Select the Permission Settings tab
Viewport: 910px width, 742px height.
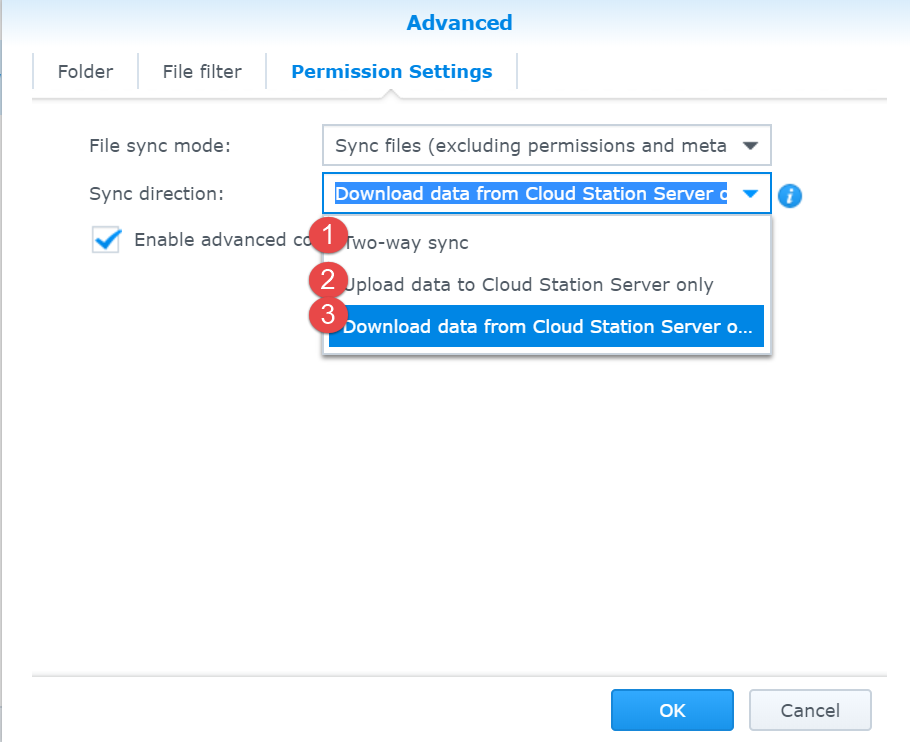tap(391, 72)
